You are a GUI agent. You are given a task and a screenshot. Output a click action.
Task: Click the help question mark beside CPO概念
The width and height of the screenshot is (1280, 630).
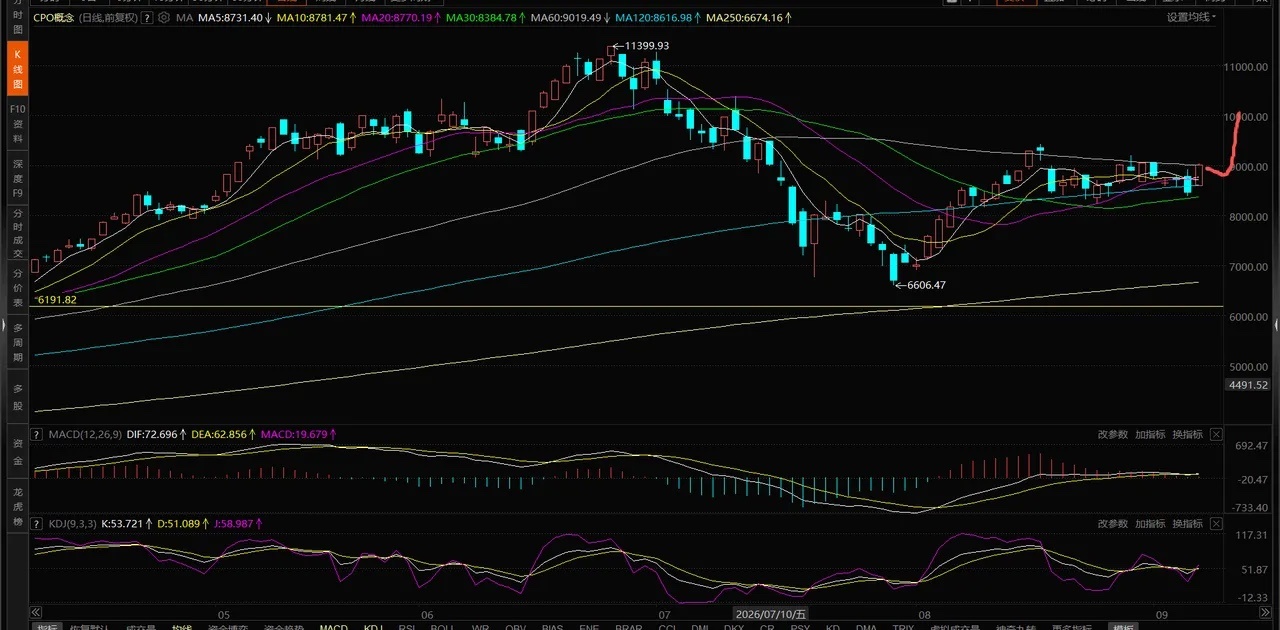pos(148,18)
